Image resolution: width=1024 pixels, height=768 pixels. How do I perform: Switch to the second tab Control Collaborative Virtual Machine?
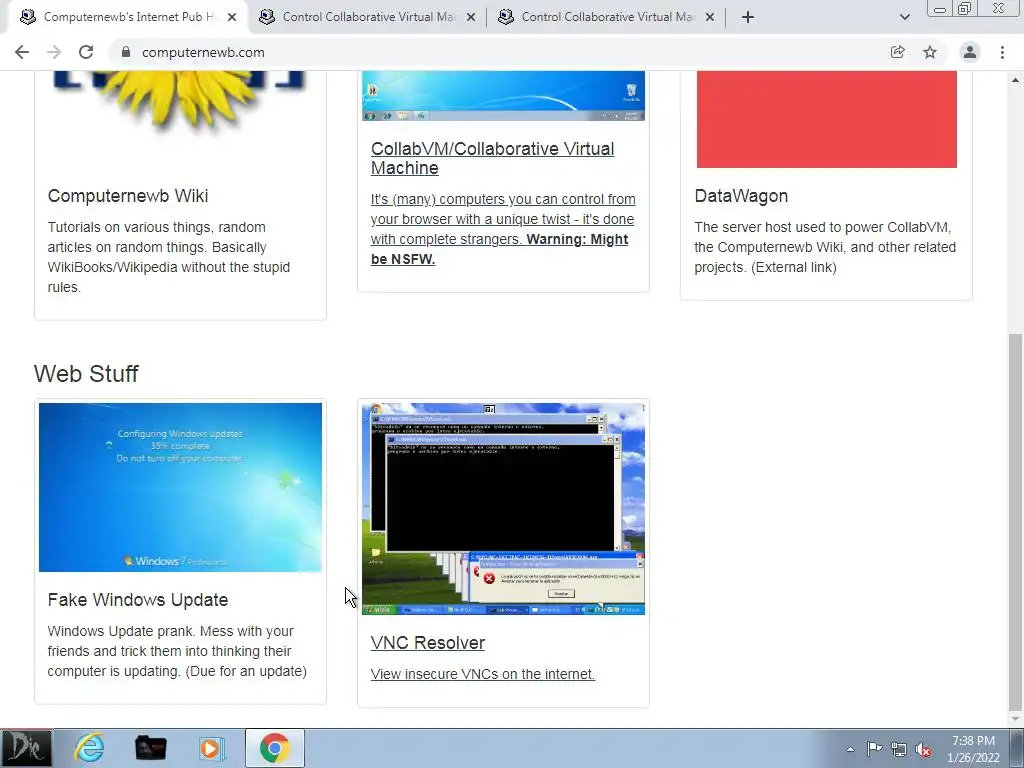(x=366, y=17)
